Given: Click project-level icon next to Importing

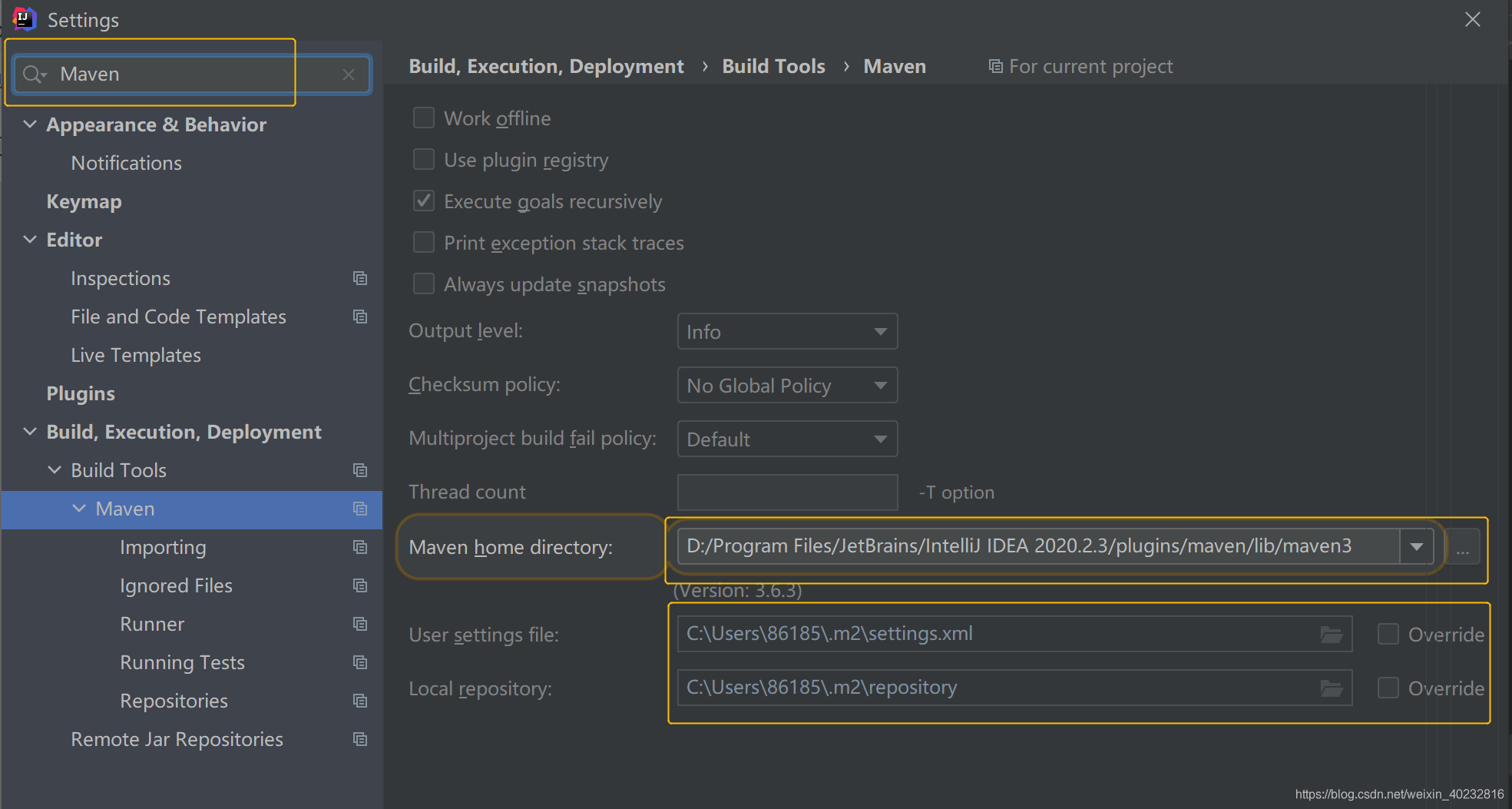Looking at the screenshot, I should (x=360, y=547).
